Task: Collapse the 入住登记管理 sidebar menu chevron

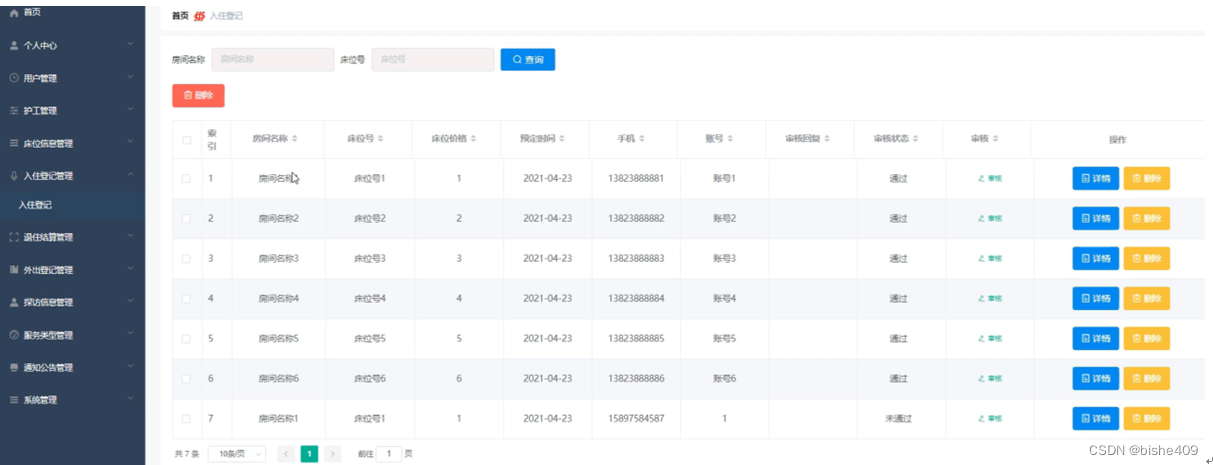Action: 130,175
